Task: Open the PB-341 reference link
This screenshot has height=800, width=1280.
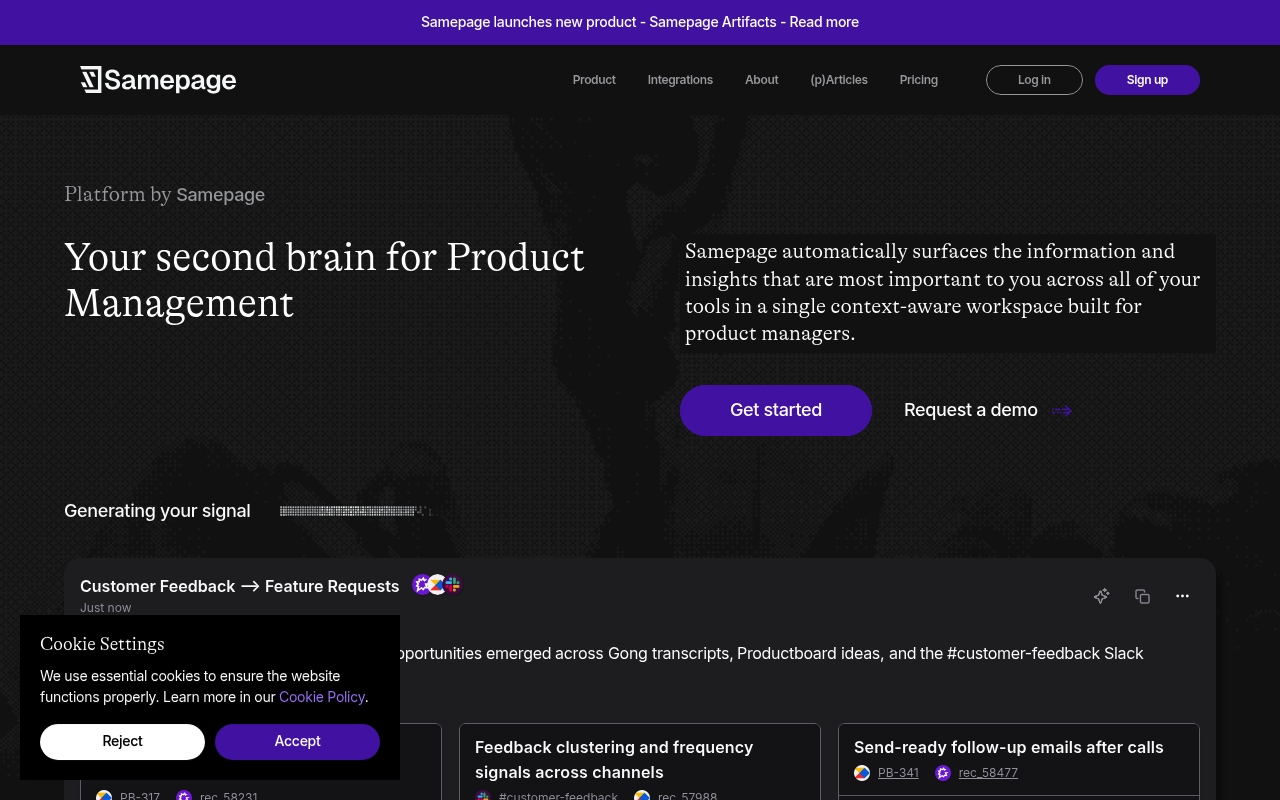Action: (898, 773)
